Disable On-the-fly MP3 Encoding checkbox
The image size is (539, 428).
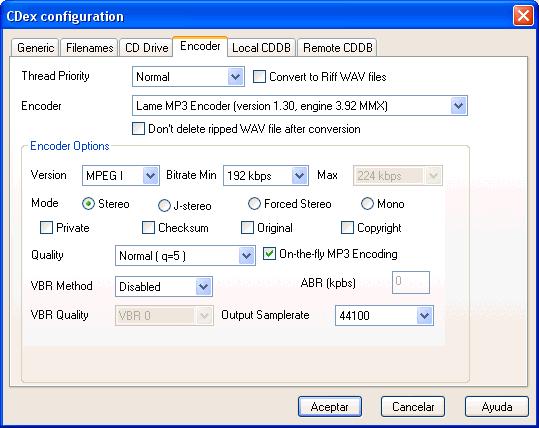point(269,254)
